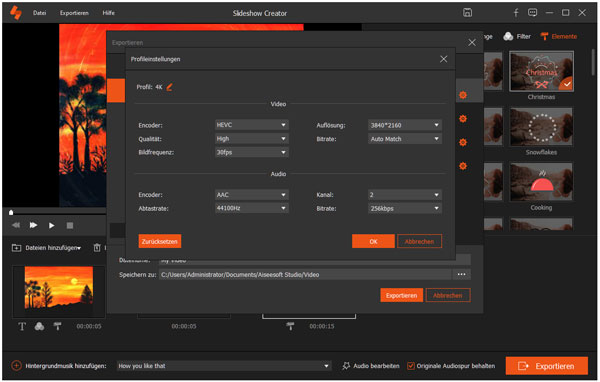Close the Profileinstellungen dialog

[443, 59]
